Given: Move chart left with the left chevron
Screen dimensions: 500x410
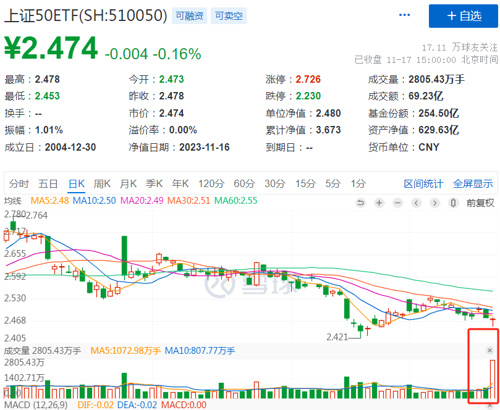Looking at the screenshot, I should click(416, 202).
